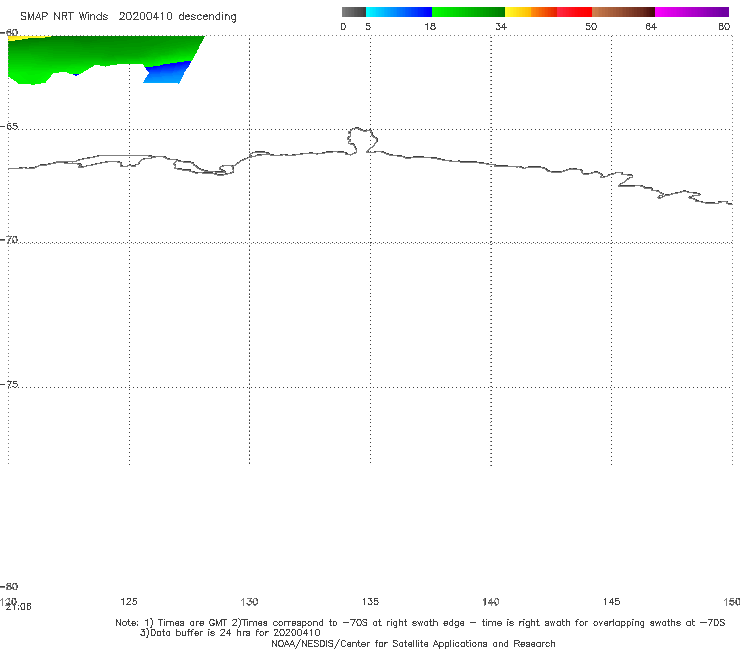Click the color bar label "18"
This screenshot has width=740, height=650.
pos(430,26)
